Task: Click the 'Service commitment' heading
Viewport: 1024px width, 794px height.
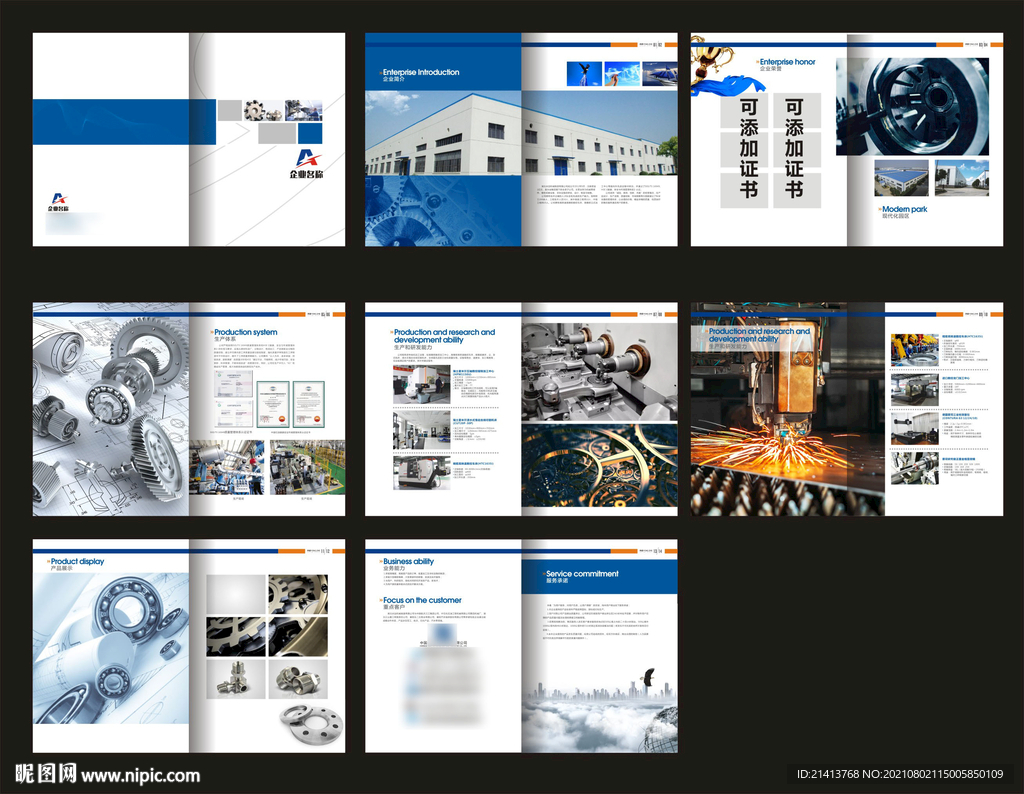Action: point(582,573)
